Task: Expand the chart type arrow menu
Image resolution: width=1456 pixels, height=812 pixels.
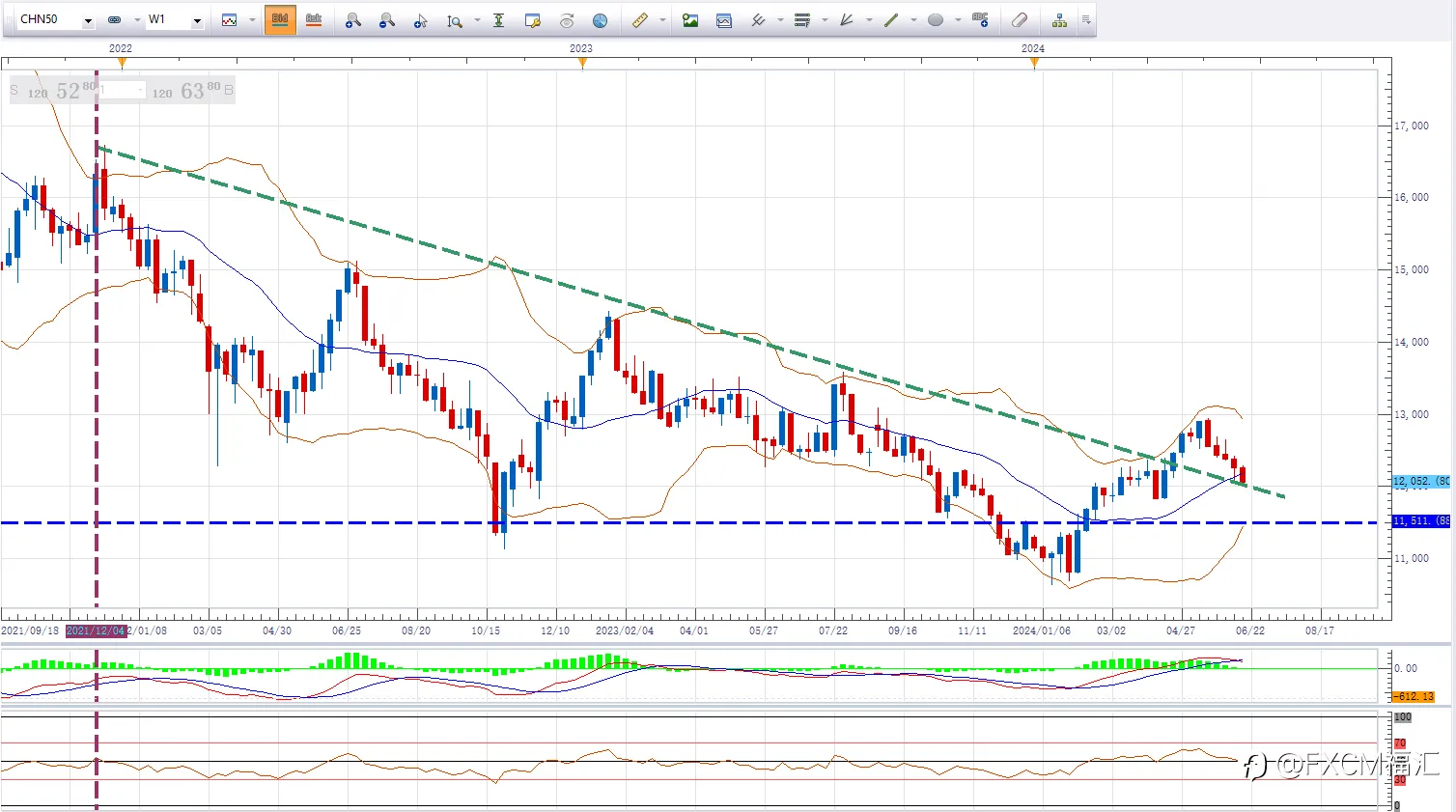Action: pyautogui.click(x=252, y=20)
